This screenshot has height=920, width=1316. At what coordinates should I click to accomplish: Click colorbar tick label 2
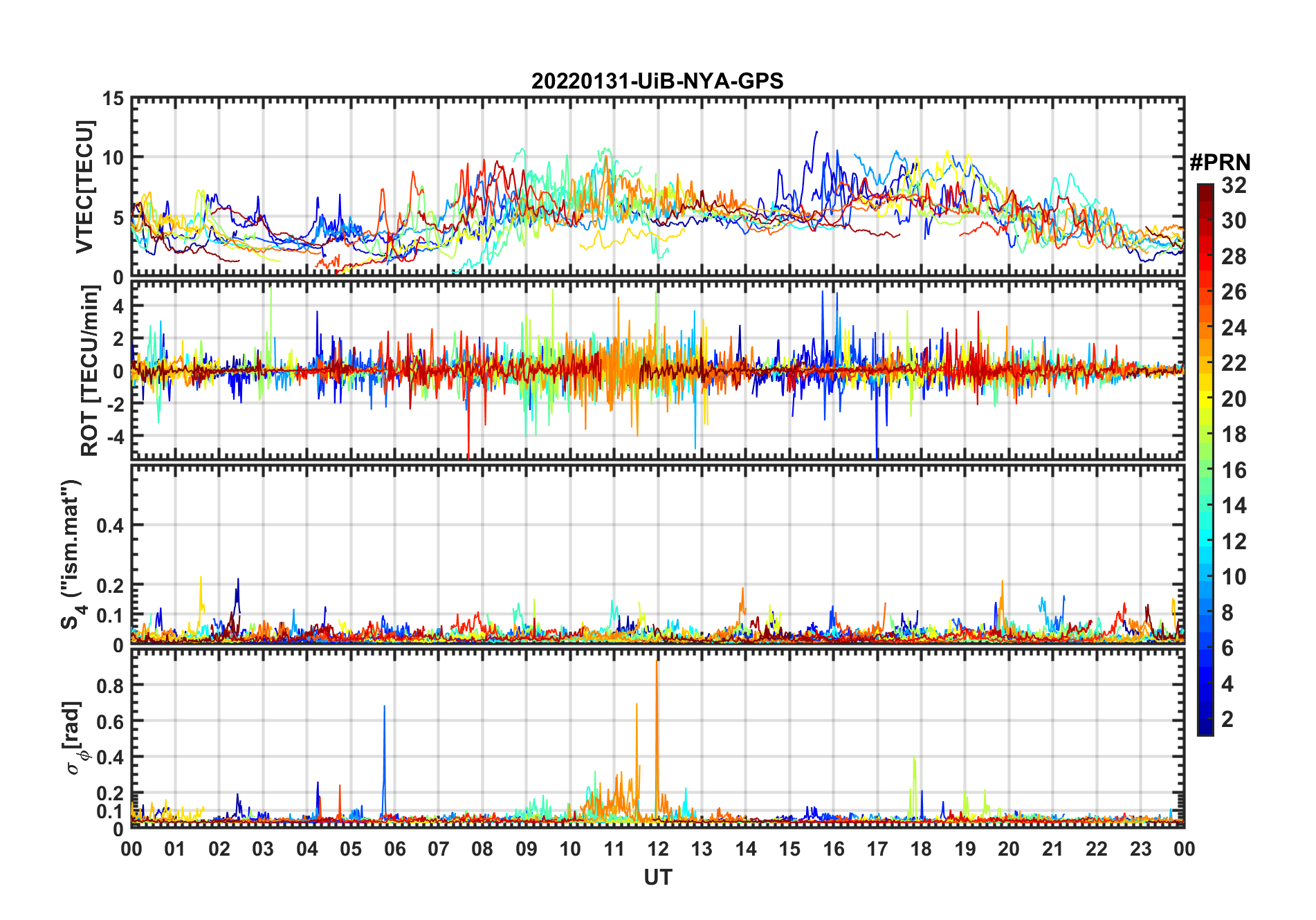[x=1227, y=719]
